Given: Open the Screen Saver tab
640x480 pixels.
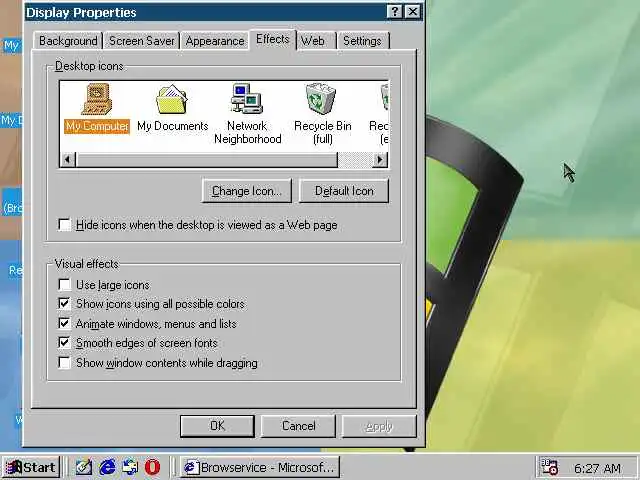Looking at the screenshot, I should [x=142, y=41].
